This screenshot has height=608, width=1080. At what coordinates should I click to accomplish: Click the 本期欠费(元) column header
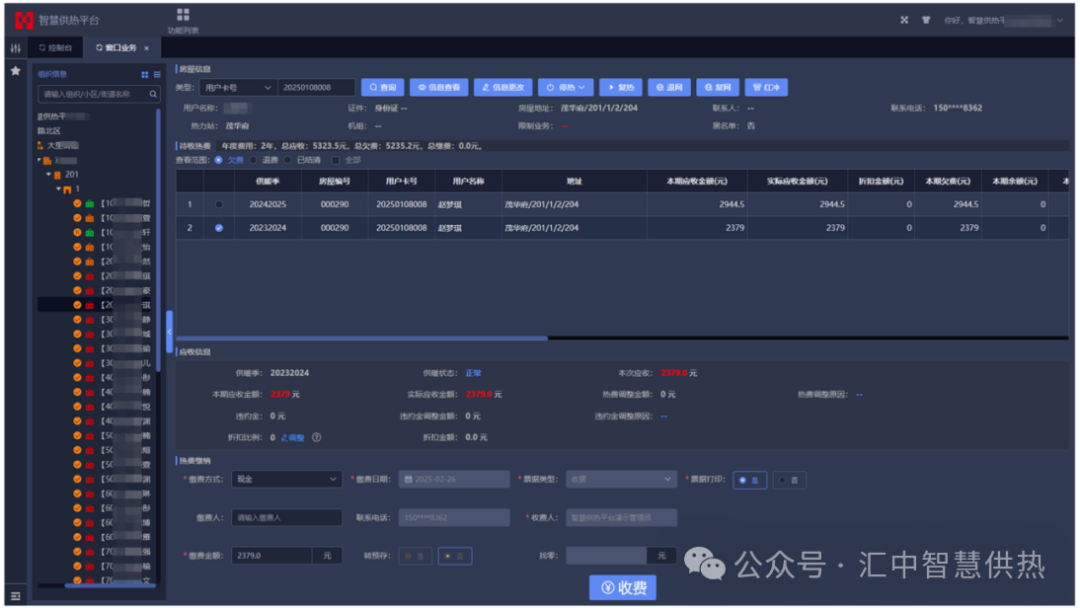(x=947, y=181)
